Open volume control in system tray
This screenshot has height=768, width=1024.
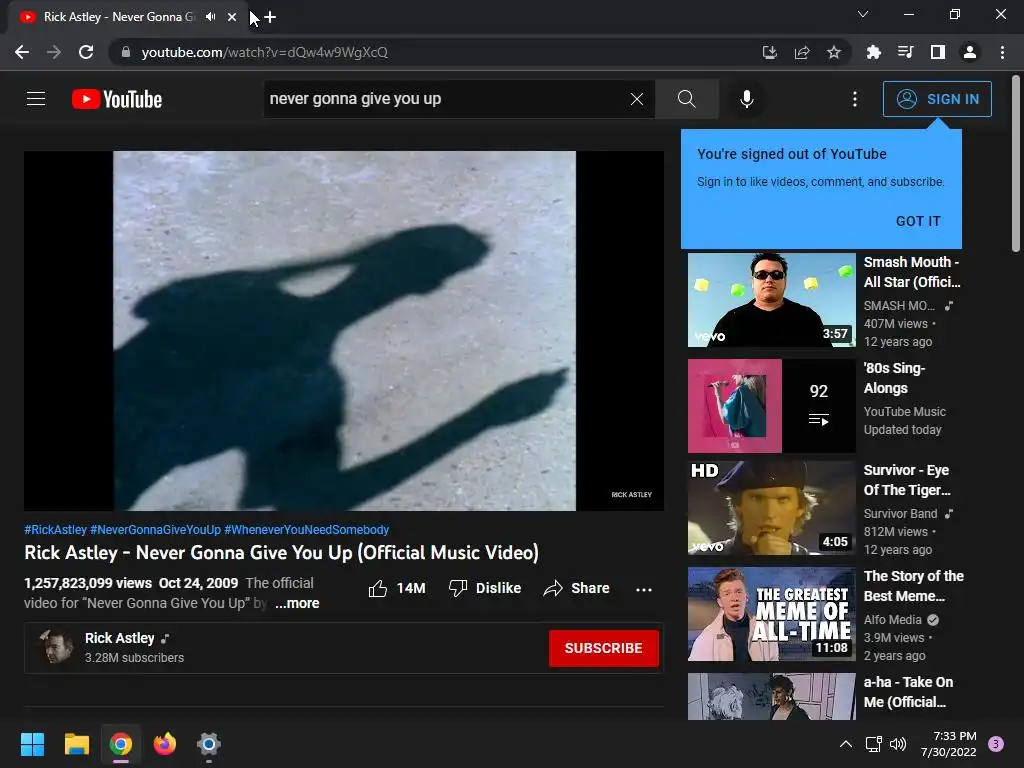click(x=898, y=744)
